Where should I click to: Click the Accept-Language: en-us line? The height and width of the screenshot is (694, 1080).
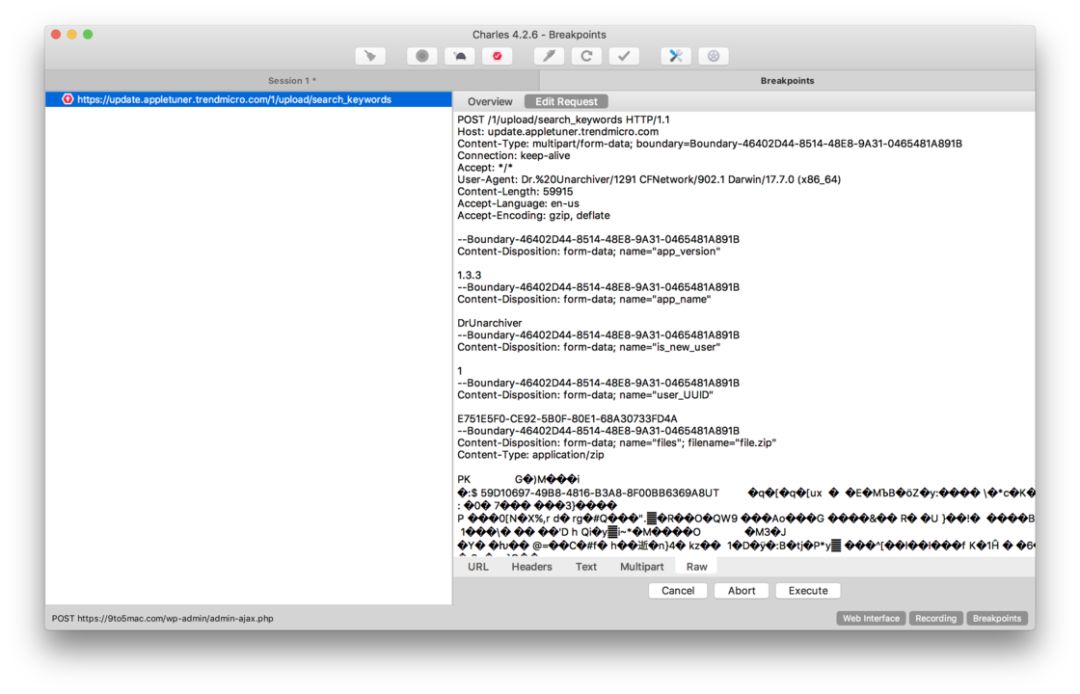pyautogui.click(x=518, y=203)
